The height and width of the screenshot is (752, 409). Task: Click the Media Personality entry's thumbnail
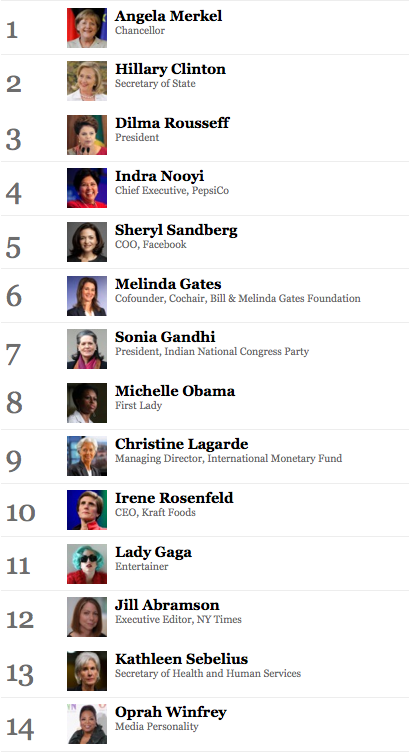87,724
